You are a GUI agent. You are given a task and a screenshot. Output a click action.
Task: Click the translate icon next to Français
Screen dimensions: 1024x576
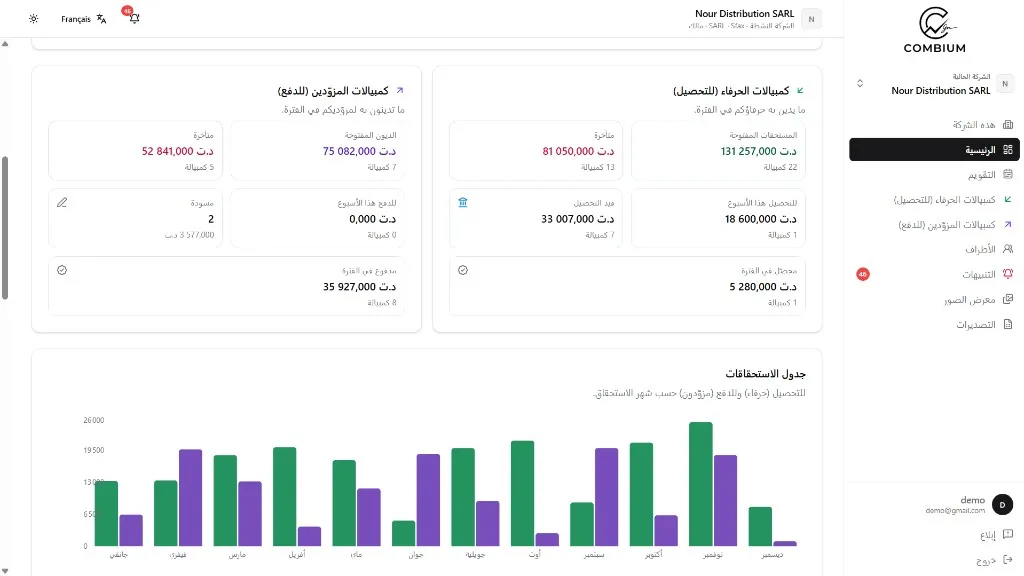101,19
